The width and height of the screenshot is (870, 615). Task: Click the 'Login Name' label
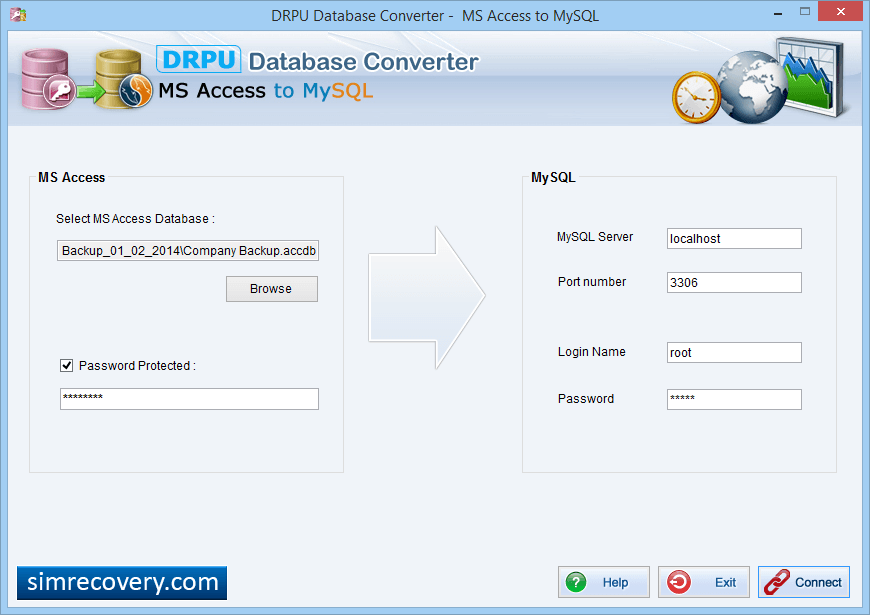pyautogui.click(x=591, y=352)
